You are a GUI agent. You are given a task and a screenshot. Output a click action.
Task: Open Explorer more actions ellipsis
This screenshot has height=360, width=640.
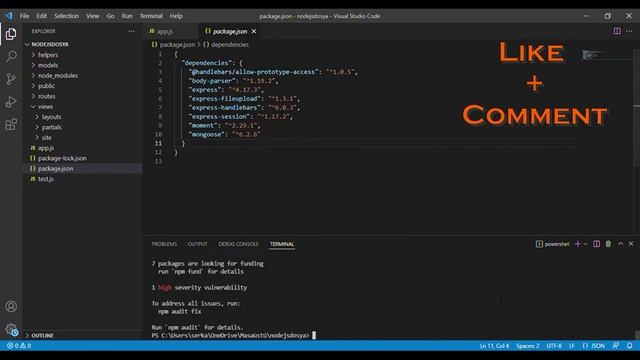pos(131,31)
